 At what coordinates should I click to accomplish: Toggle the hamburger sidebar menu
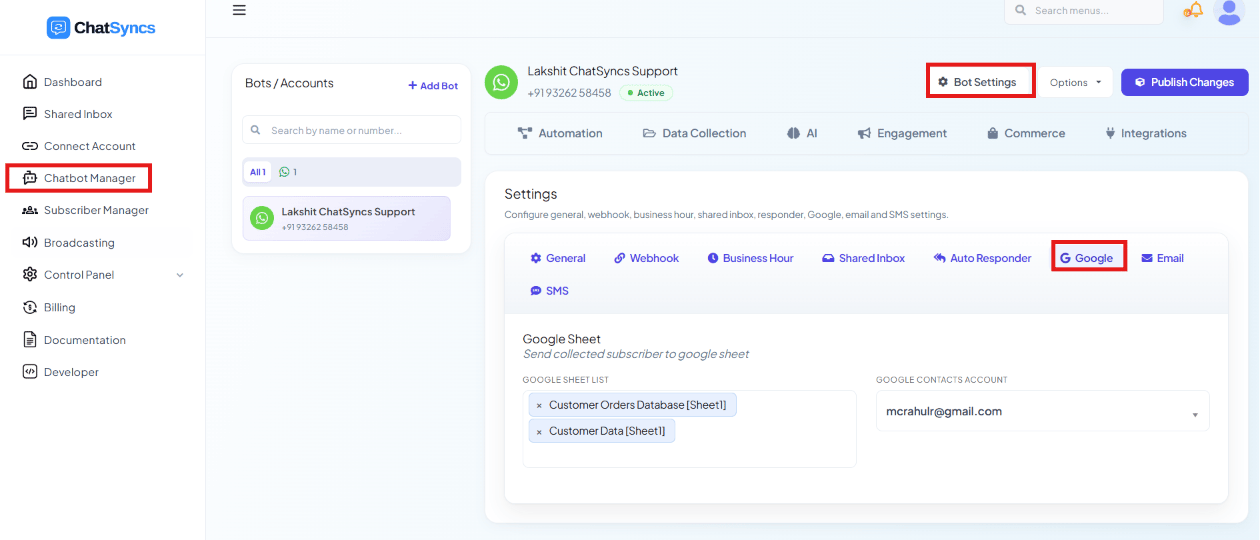click(239, 10)
